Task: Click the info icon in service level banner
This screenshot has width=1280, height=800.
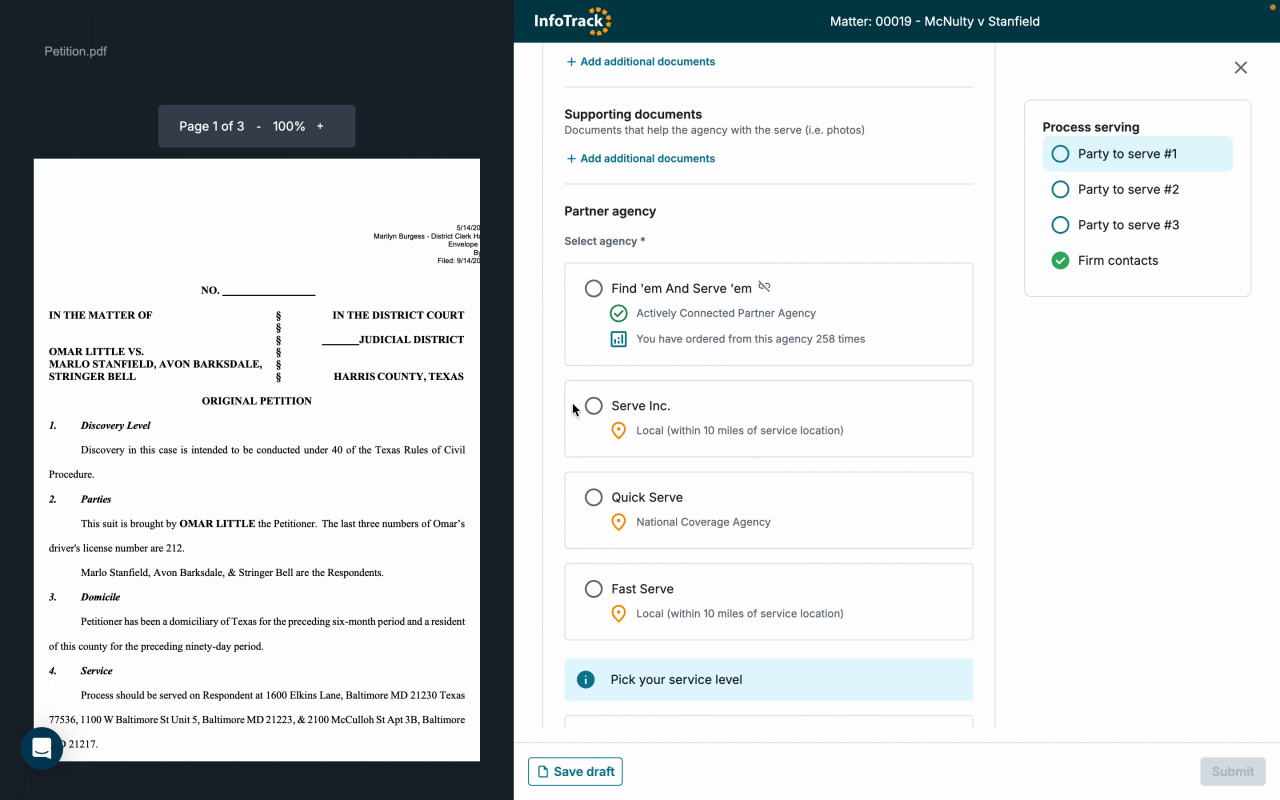Action: pos(587,680)
